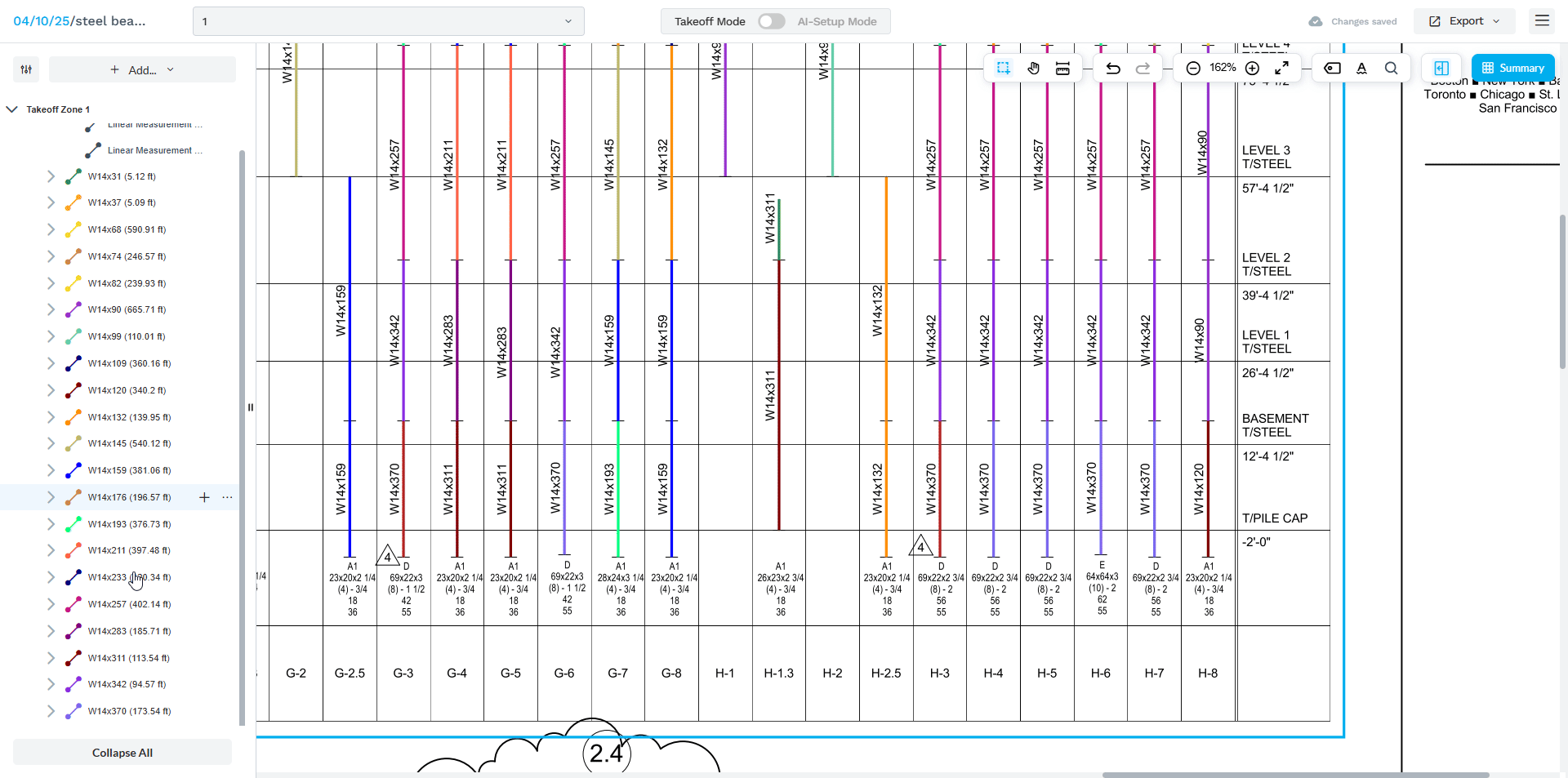Open the page number dropdown
The width and height of the screenshot is (1568, 778).
388,21
